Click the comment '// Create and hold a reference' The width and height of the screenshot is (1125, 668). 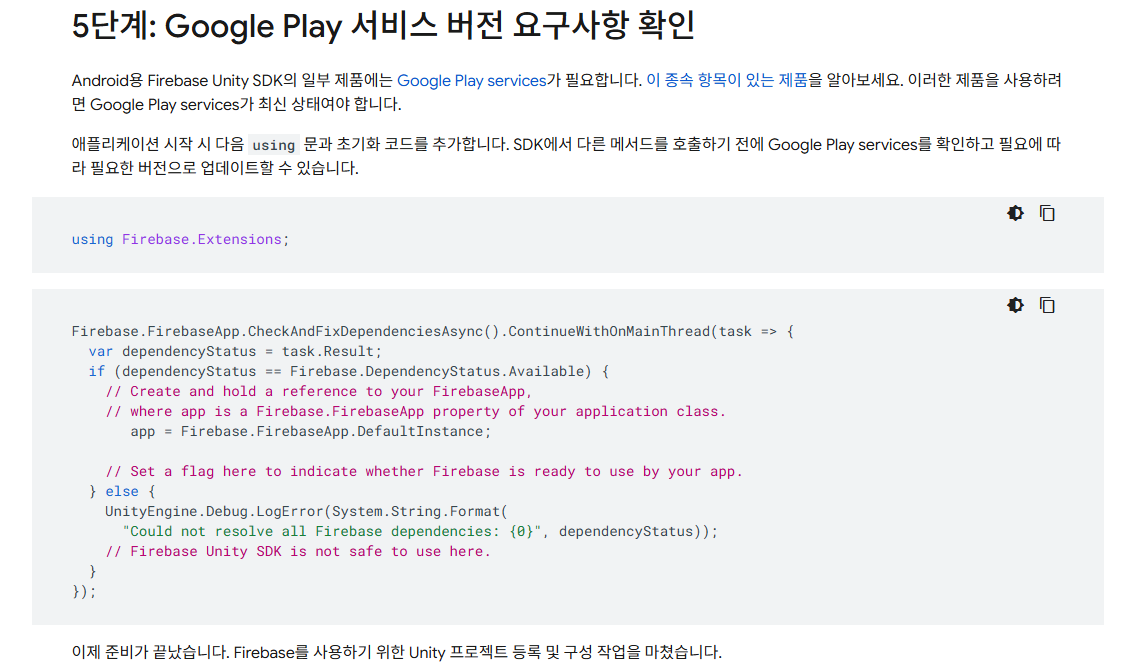pos(319,392)
